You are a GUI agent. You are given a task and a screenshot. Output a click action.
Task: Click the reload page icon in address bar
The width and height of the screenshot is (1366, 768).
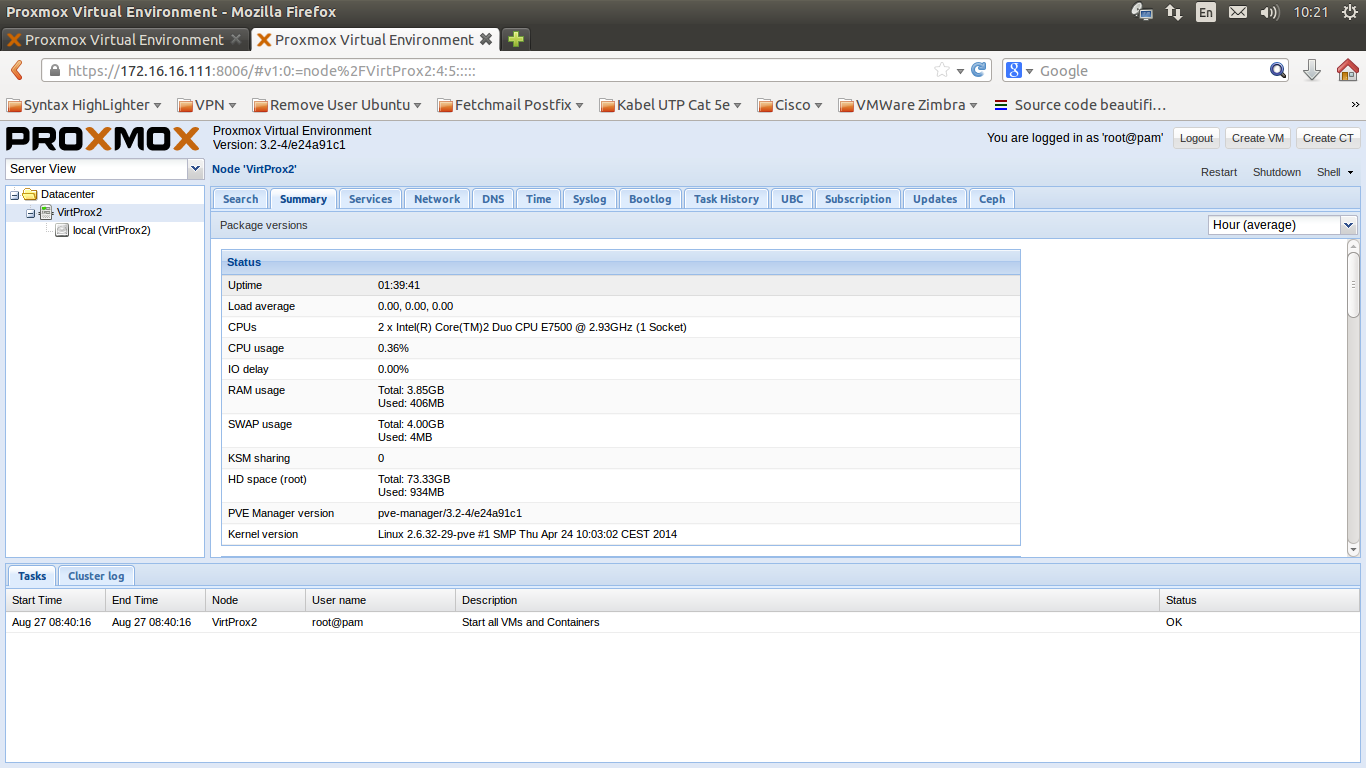(x=979, y=70)
